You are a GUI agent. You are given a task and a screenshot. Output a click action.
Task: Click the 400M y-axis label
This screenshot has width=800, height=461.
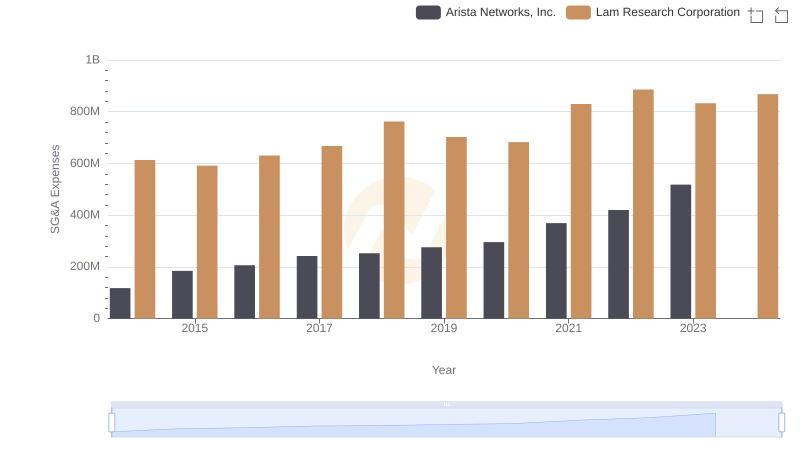pos(85,215)
